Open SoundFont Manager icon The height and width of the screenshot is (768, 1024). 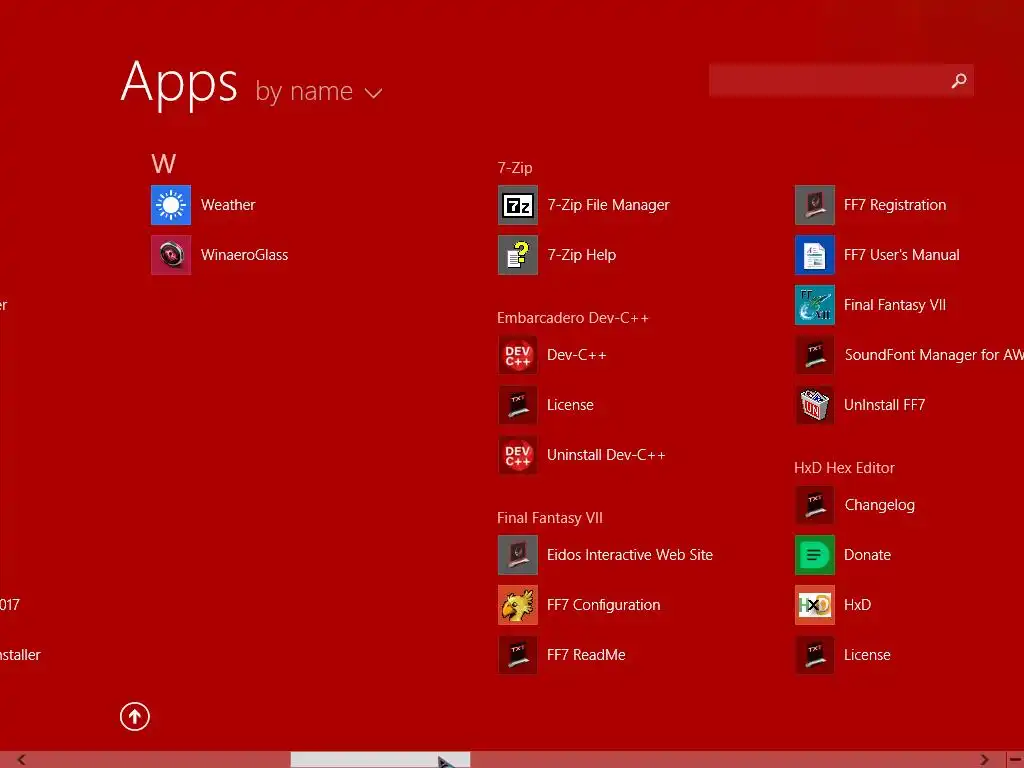point(815,355)
